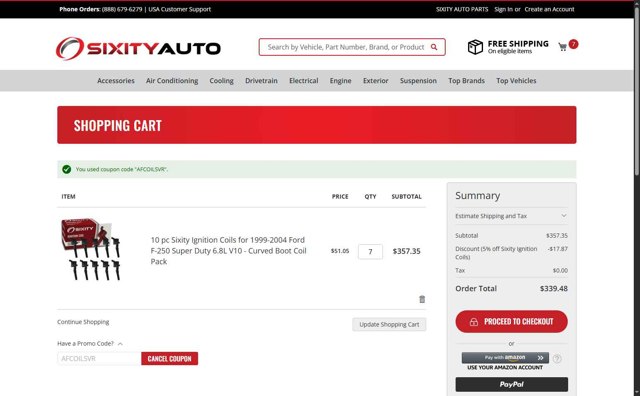This screenshot has width=640, height=396.
Task: Choose the PayPal checkout button
Action: [511, 384]
